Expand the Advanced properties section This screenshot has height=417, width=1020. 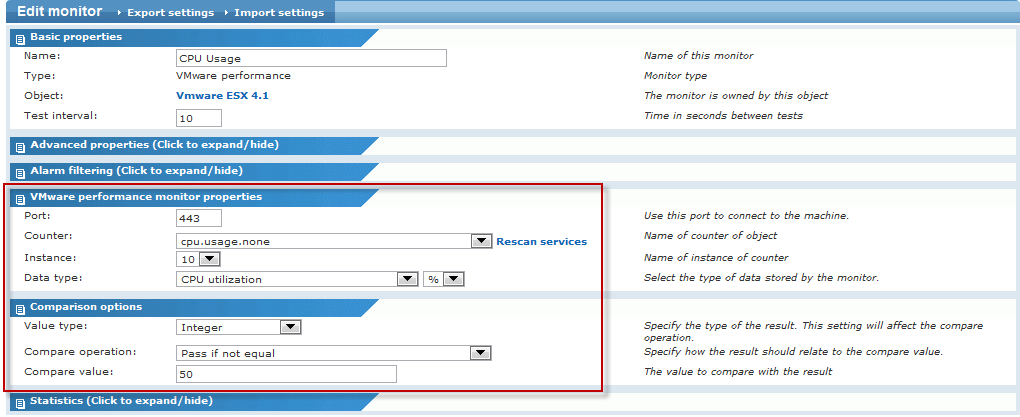[x=154, y=145]
